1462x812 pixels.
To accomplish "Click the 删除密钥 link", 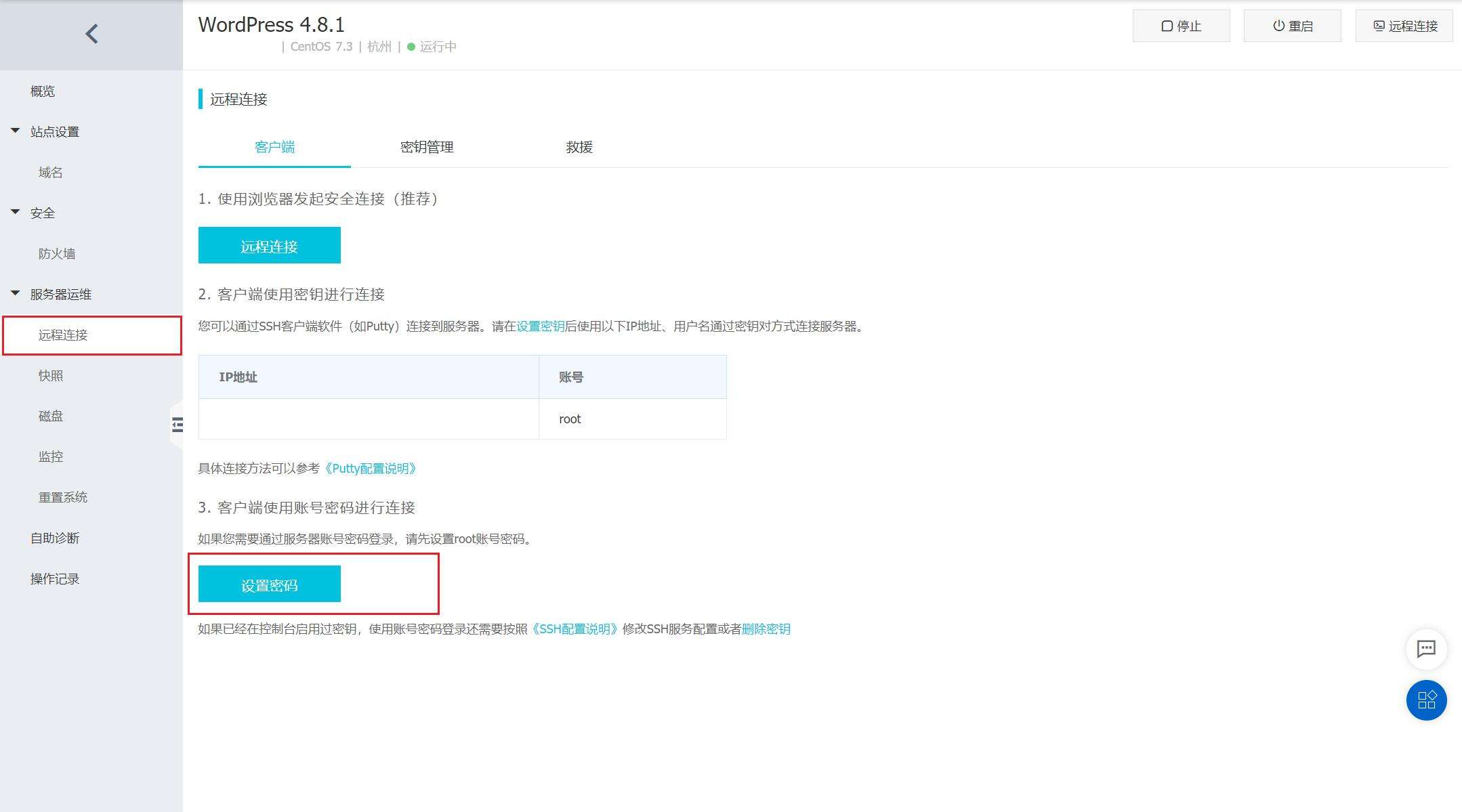I will pos(766,629).
